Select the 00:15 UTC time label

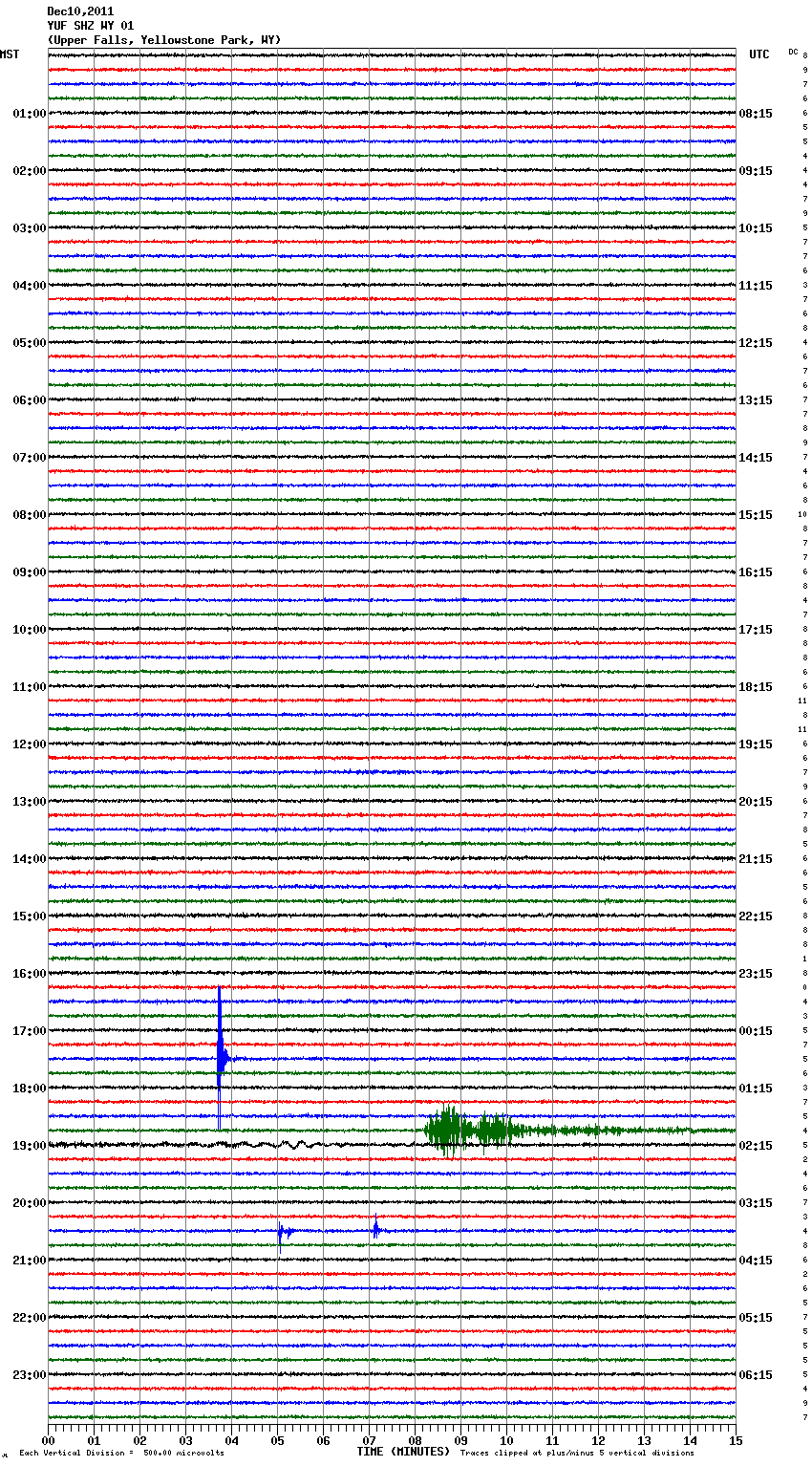pos(756,1031)
